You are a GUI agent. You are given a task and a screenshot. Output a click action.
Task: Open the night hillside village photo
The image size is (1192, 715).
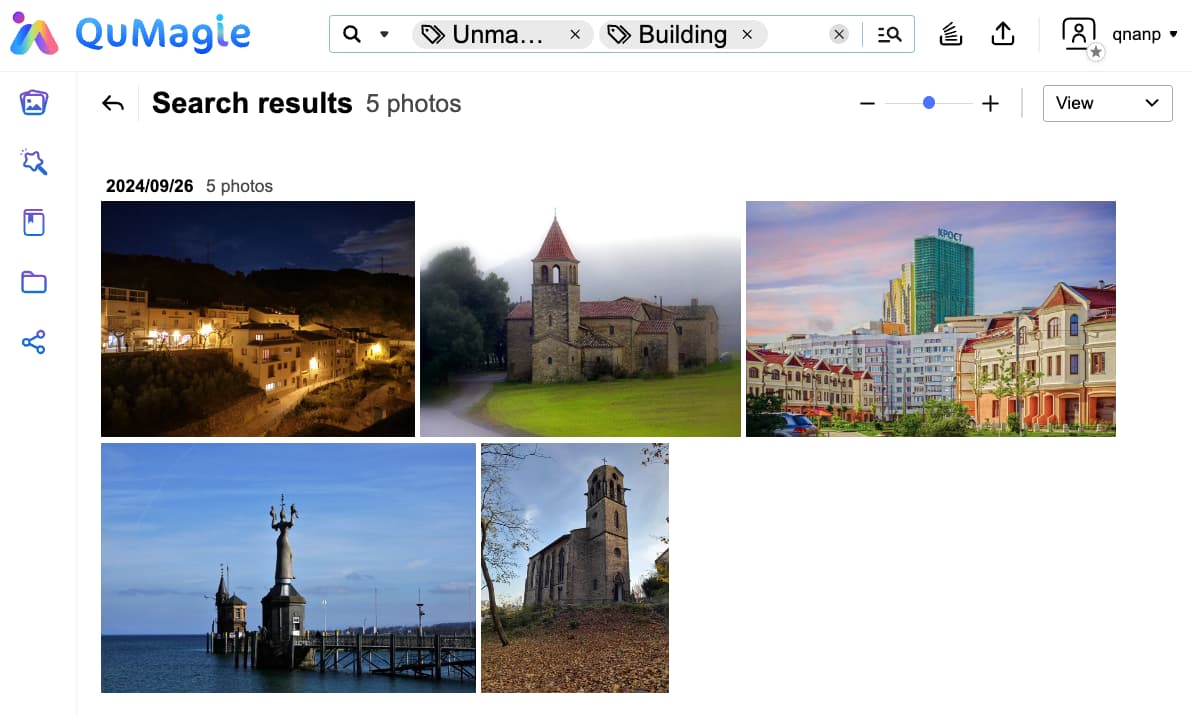[x=258, y=319]
